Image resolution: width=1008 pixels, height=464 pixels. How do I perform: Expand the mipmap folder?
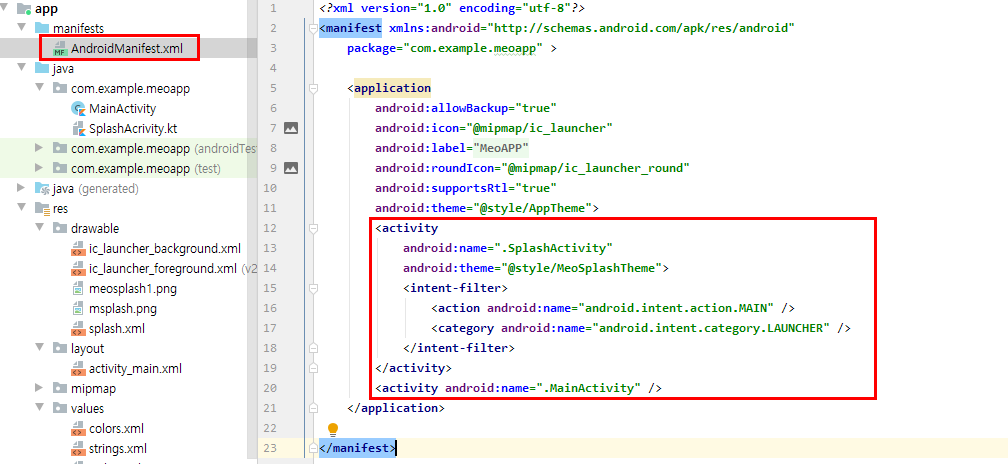[39, 388]
